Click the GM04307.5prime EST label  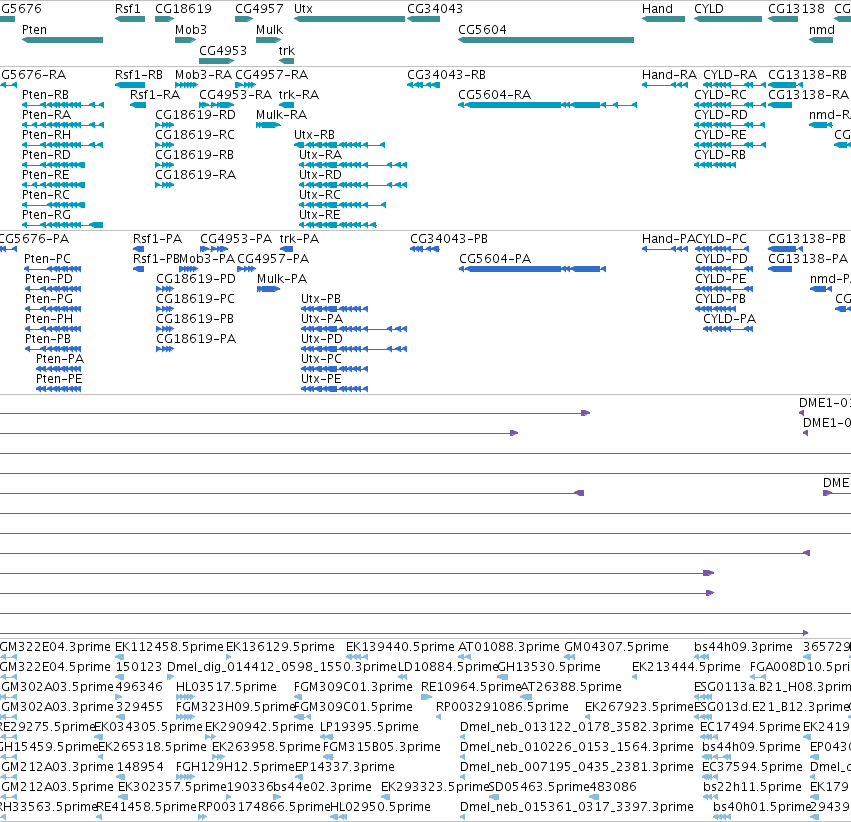616,647
